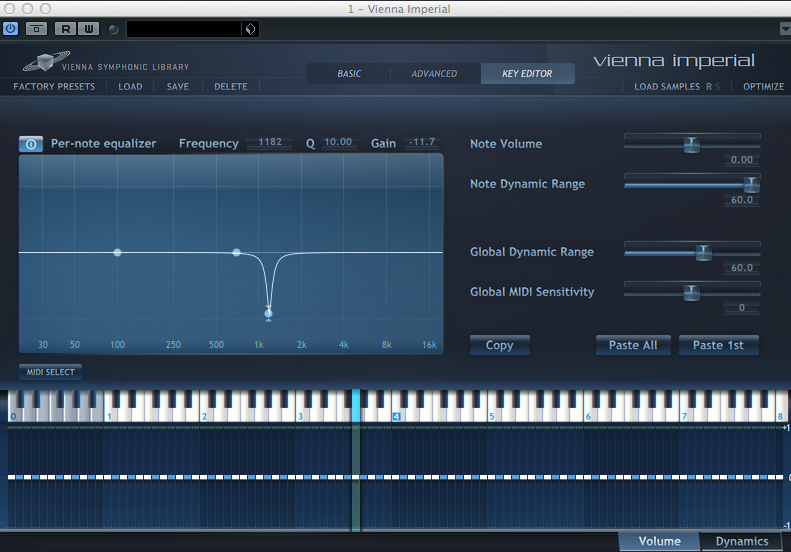
Task: Click OPTIMIZE
Action: pos(763,87)
